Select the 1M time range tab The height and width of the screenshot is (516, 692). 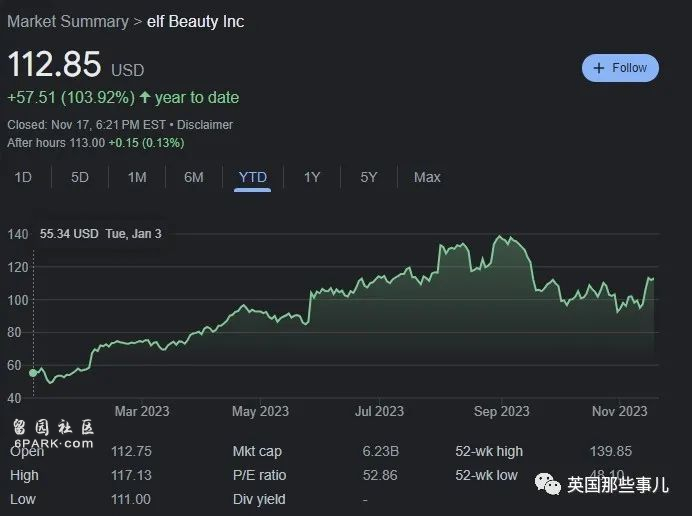[137, 177]
